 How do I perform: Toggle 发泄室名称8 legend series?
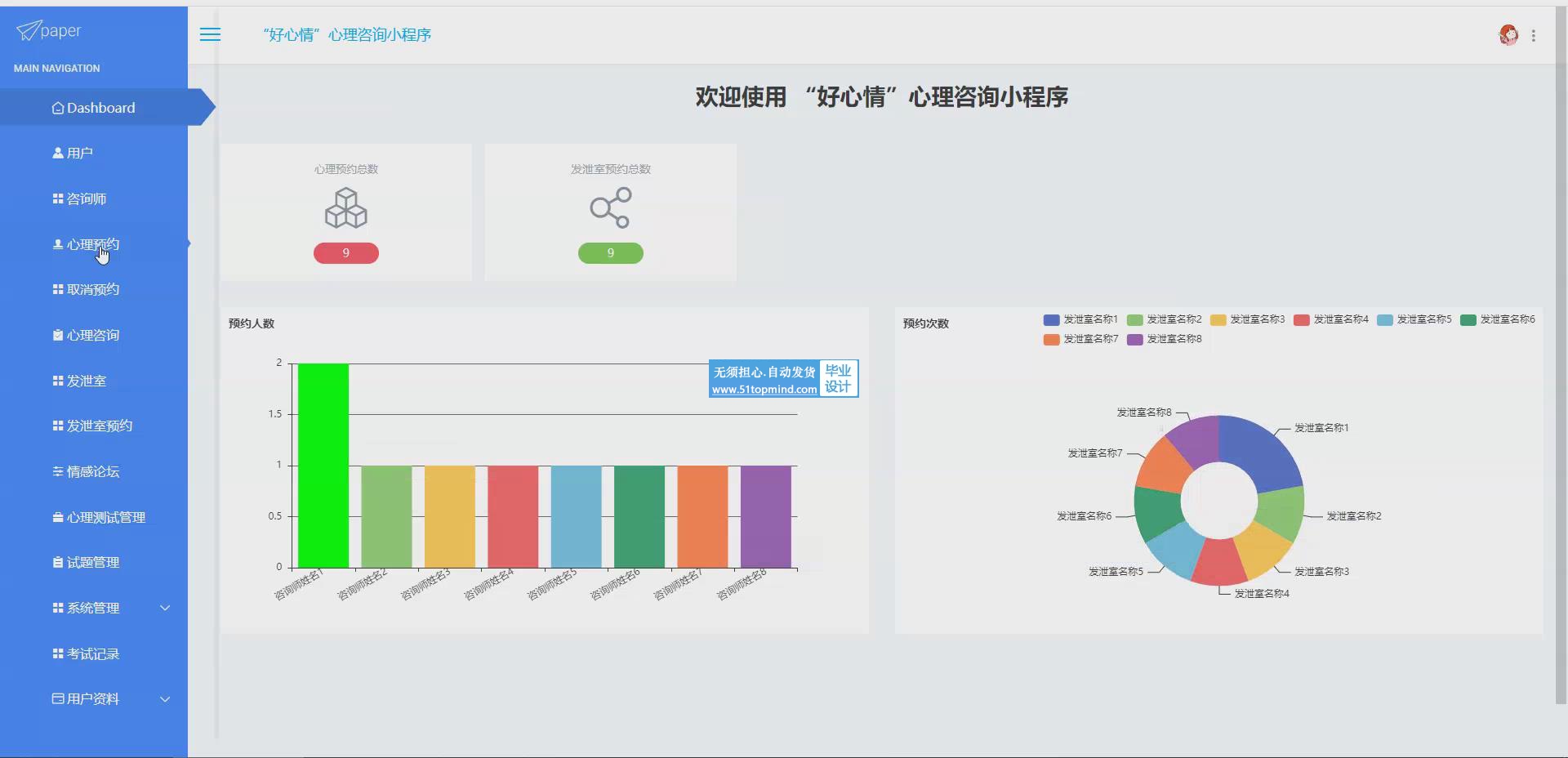click(1164, 339)
